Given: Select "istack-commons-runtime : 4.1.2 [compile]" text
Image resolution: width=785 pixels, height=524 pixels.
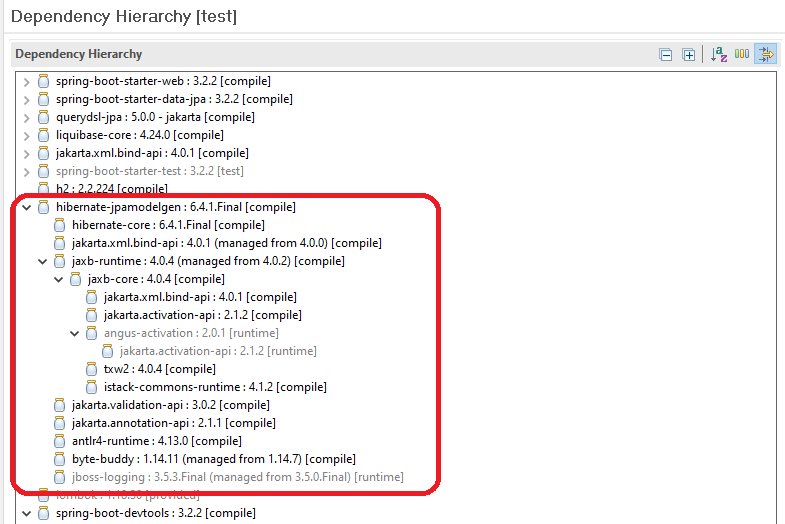Looking at the screenshot, I should point(215,387).
